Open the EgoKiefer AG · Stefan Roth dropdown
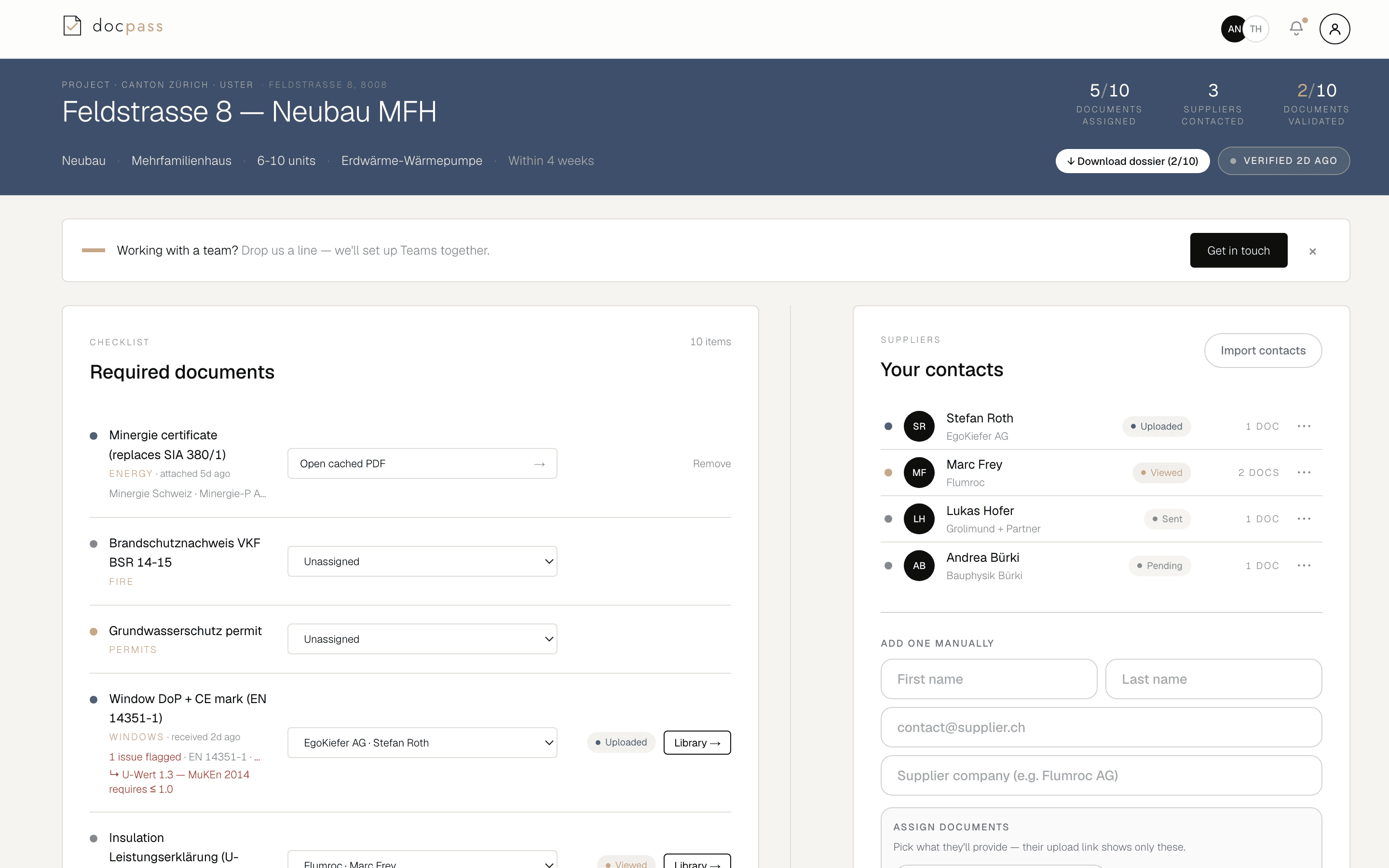 click(422, 743)
